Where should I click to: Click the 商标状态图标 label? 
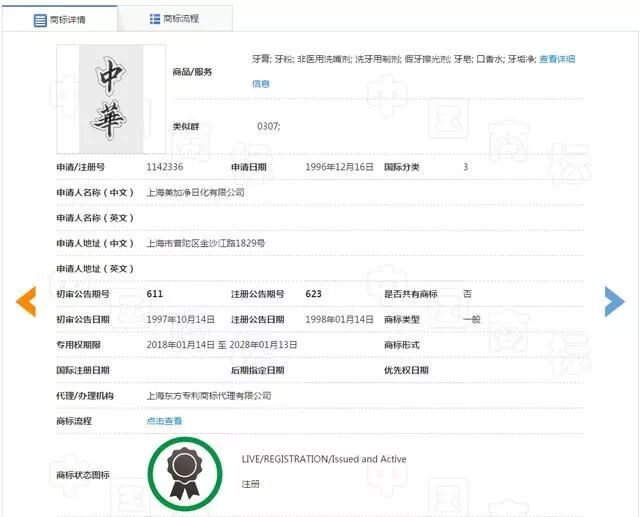tap(83, 475)
